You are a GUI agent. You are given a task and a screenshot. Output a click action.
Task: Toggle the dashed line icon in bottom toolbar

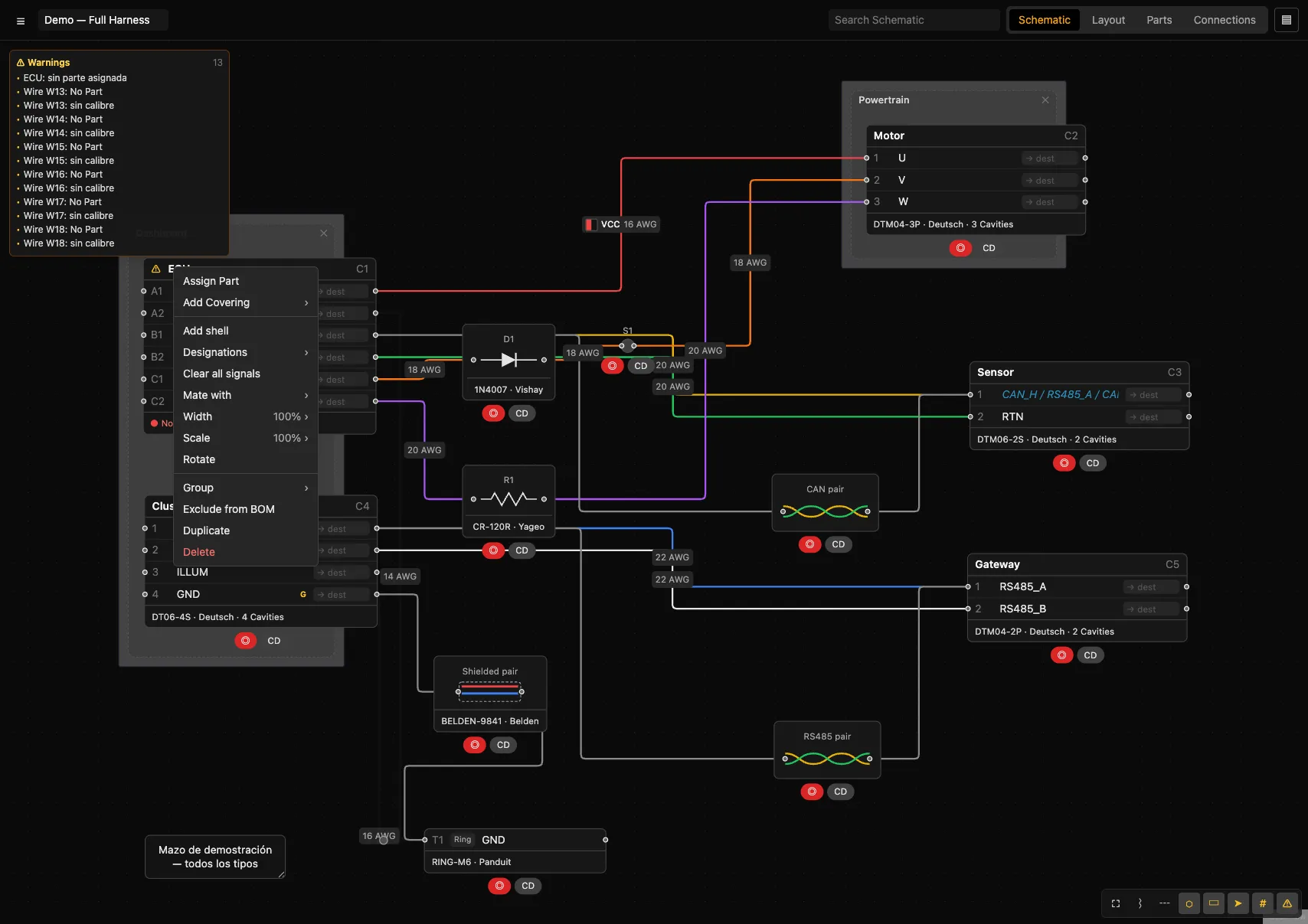(1165, 903)
